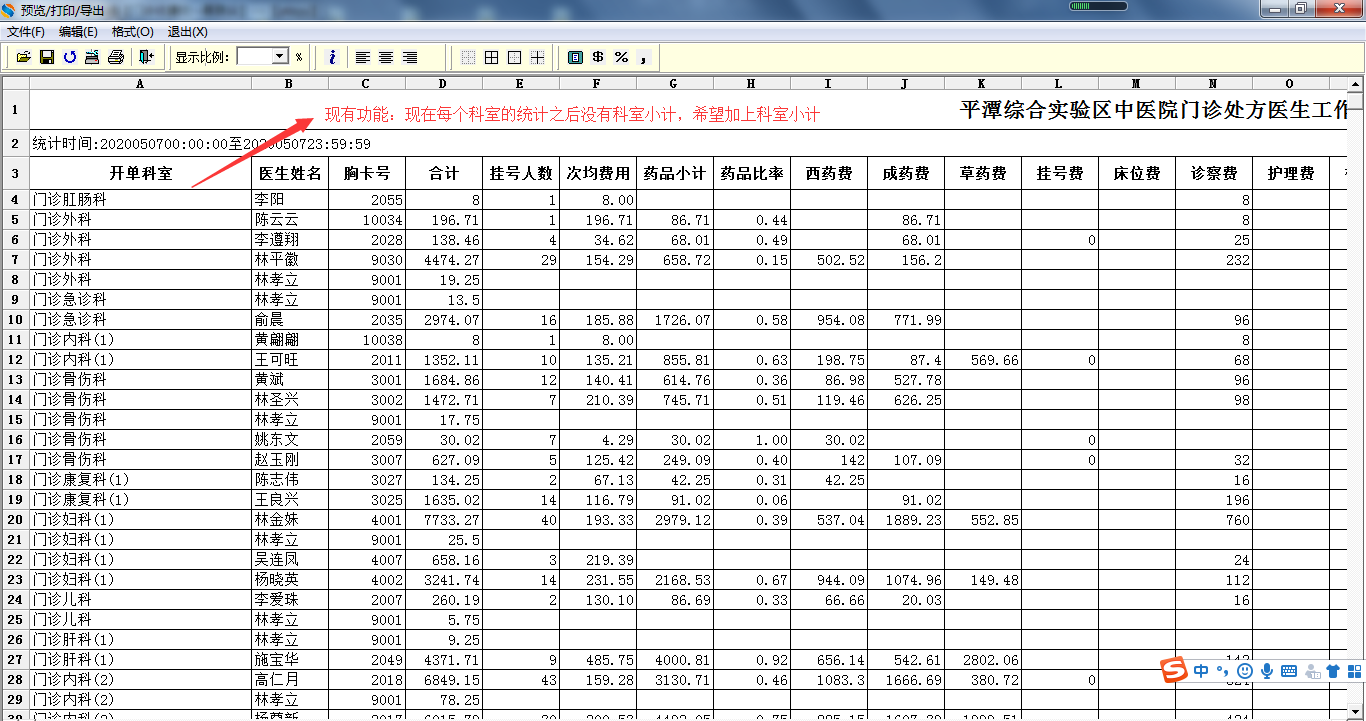Image resolution: width=1366 pixels, height=721 pixels.
Task: Click the 医生姓名 column heading cell
Action: tap(290, 174)
